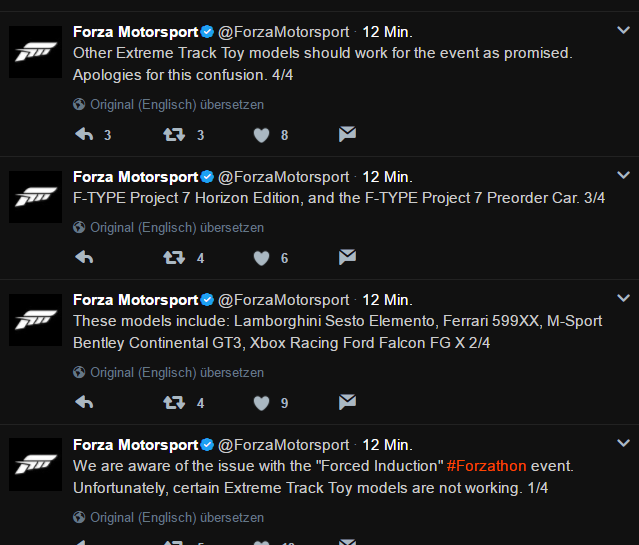Like the 2/4 tweet with 9 likes
This screenshot has width=639, height=545.
point(262,402)
